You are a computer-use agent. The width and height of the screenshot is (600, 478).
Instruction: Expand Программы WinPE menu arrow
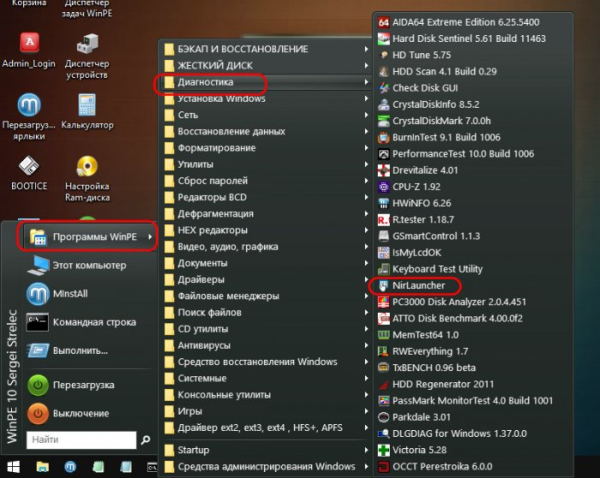point(150,237)
